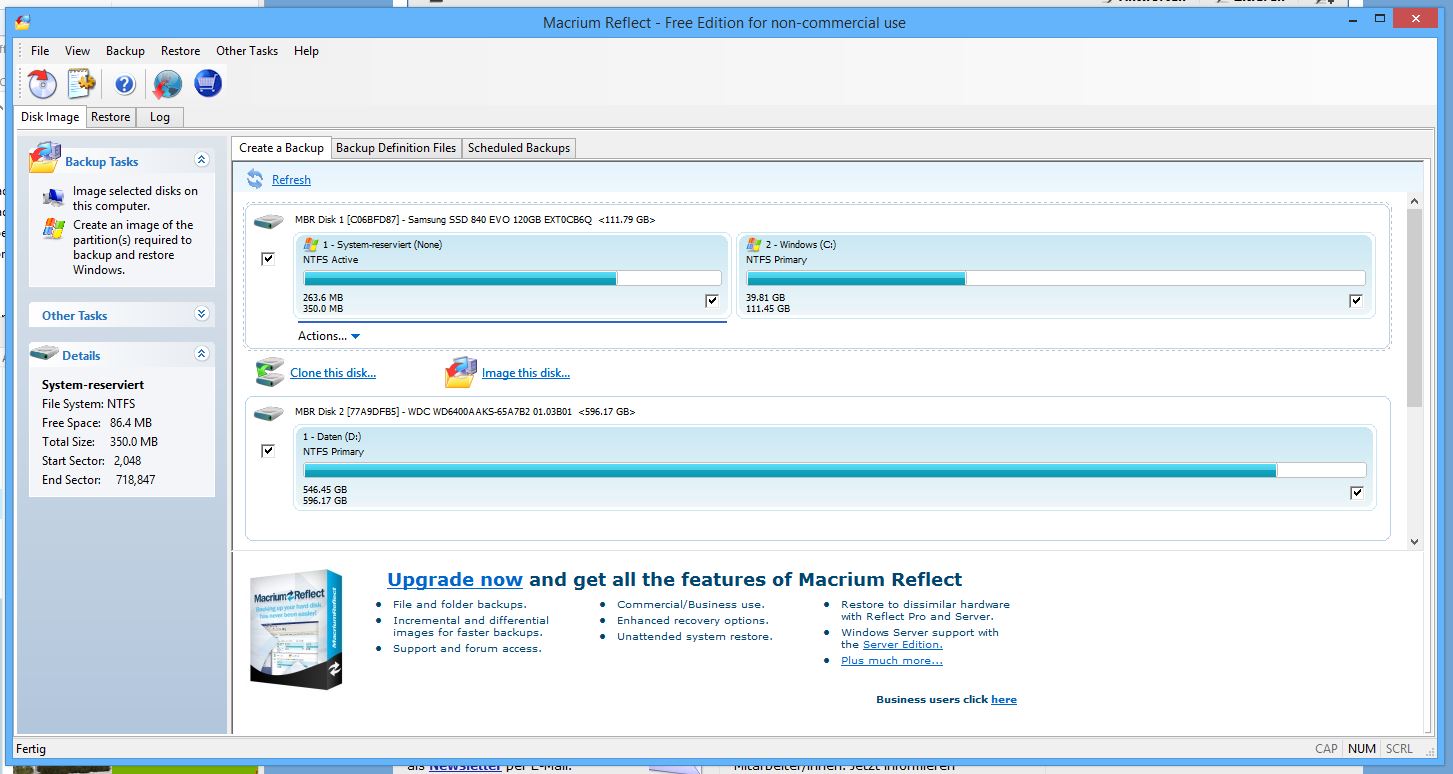Click the computer icon beside Image selected disks

(x=53, y=197)
